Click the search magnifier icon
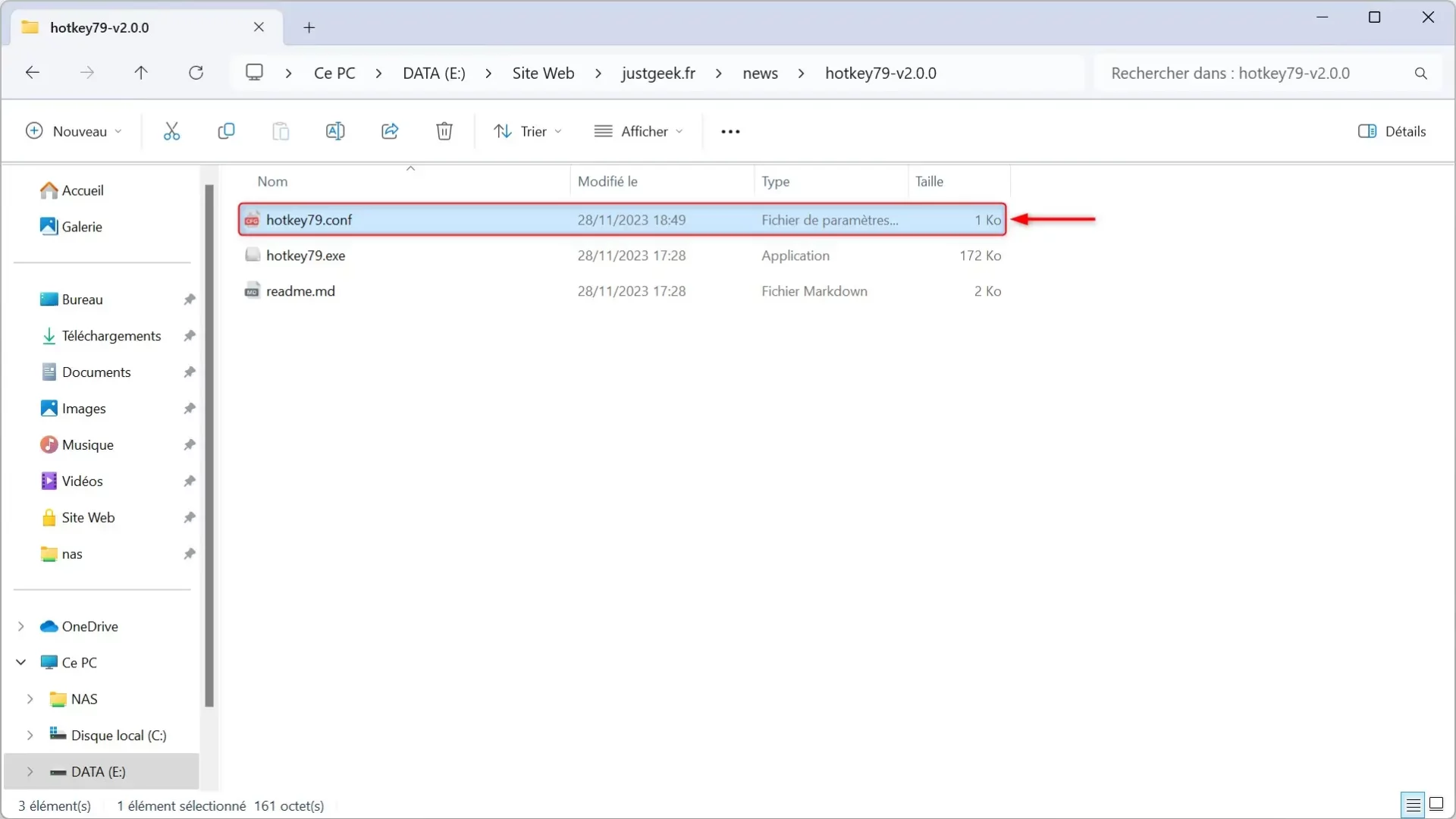The width and height of the screenshot is (1456, 819). coord(1421,74)
